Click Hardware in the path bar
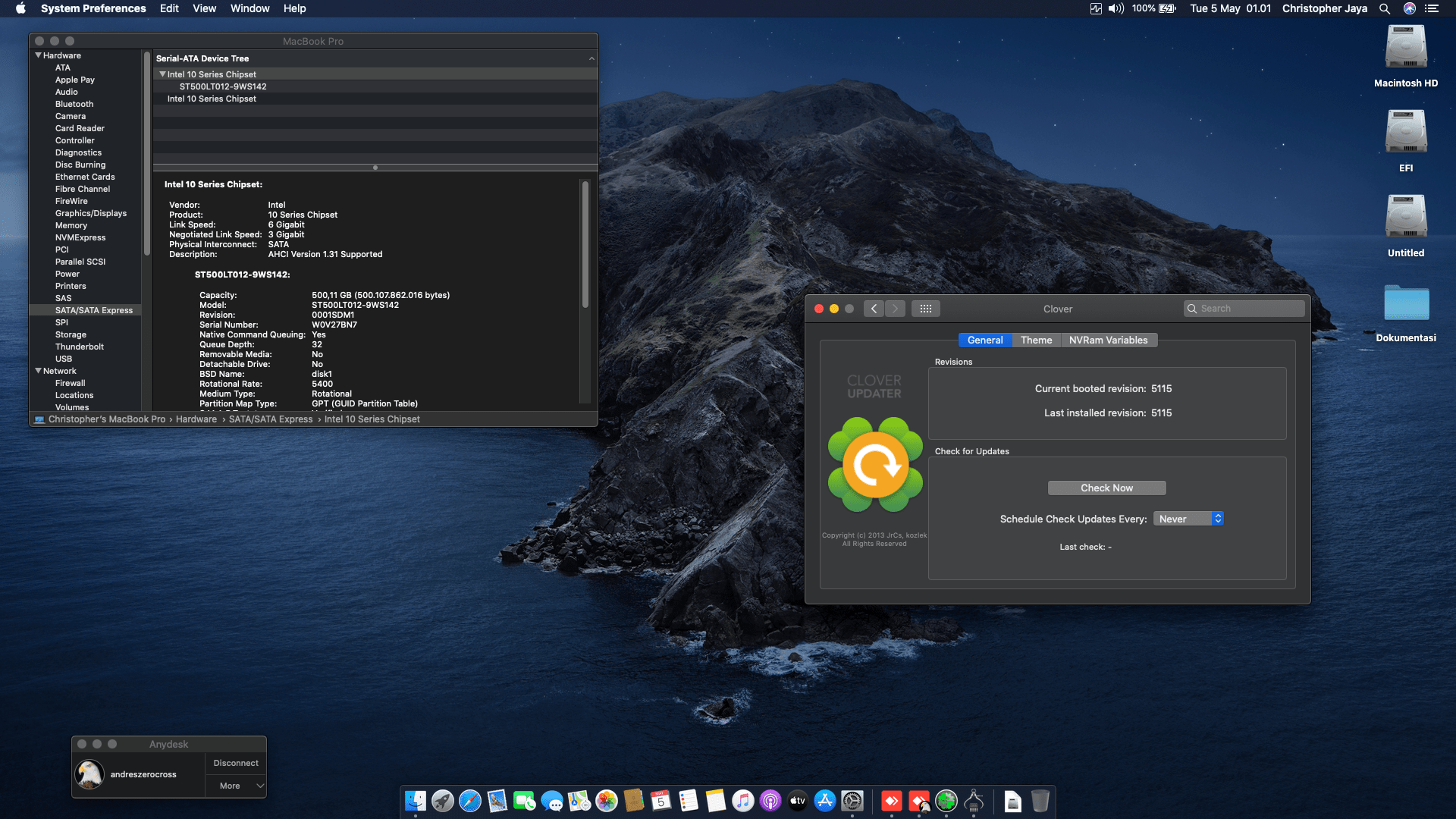Screen dimensions: 1456x819 [196, 419]
